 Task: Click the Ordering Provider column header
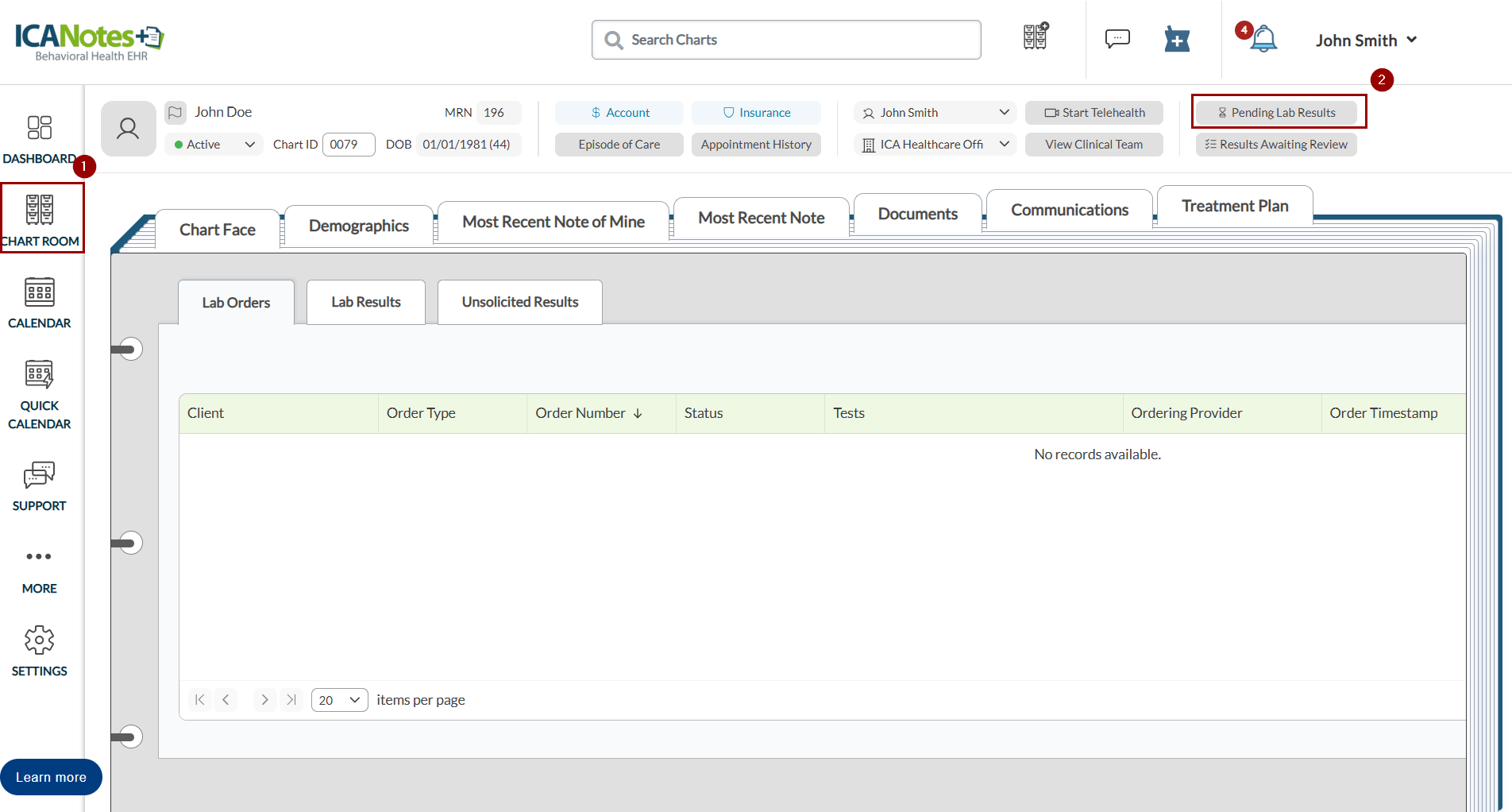pos(1222,413)
